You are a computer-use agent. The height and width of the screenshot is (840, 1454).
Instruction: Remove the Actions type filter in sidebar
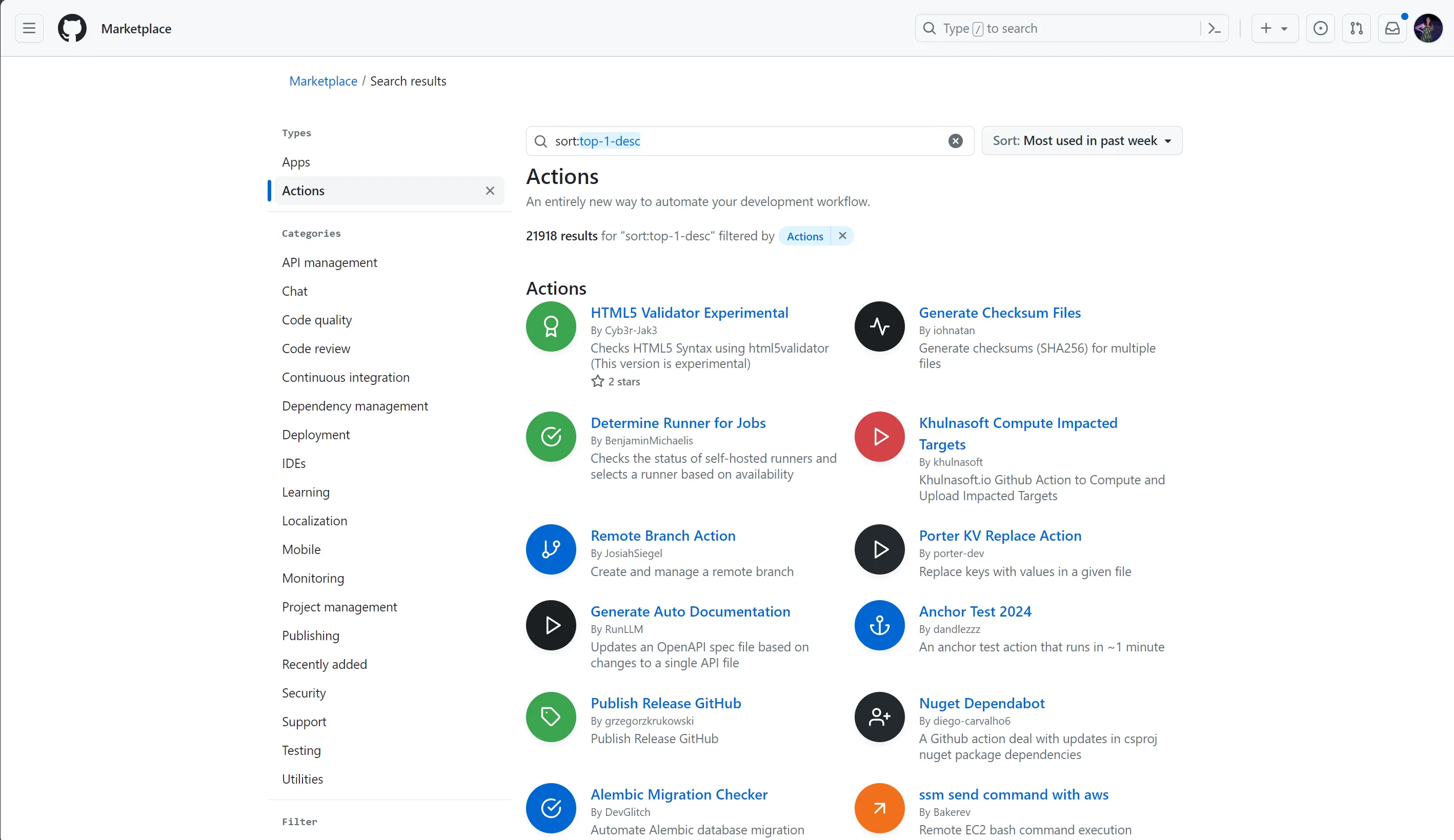point(490,191)
